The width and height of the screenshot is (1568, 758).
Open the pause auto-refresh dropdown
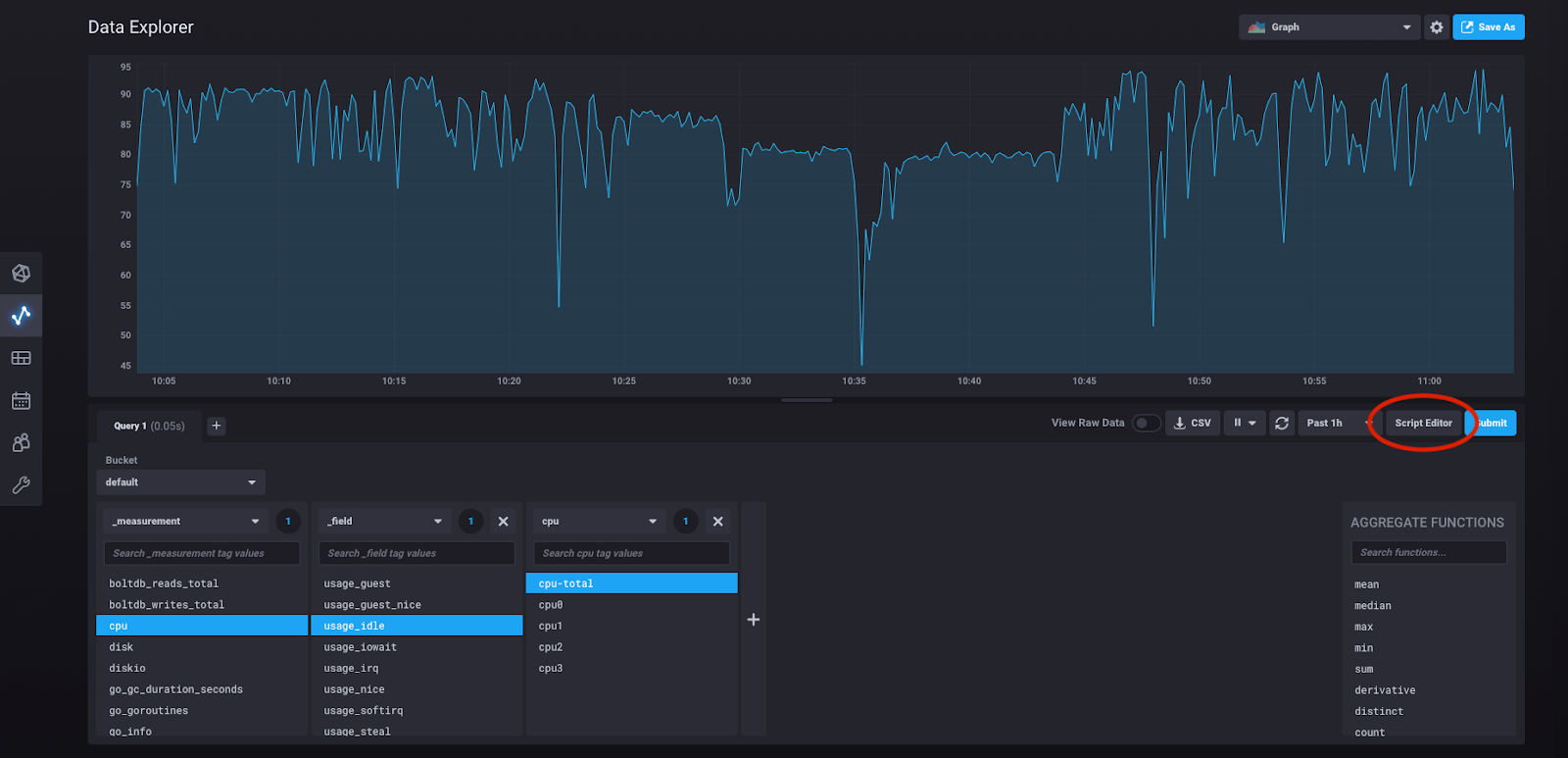click(1245, 423)
